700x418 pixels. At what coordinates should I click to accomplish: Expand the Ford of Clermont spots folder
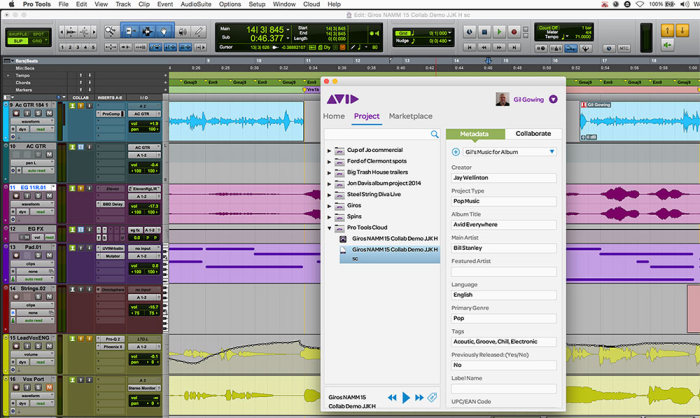(329, 162)
